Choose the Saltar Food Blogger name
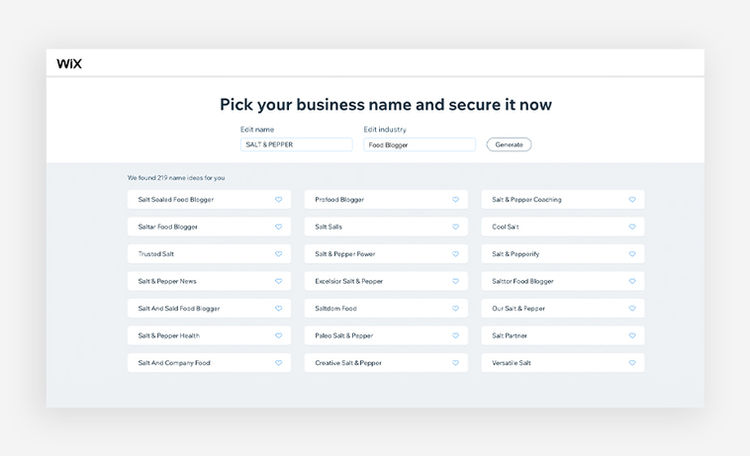Viewport: 750px width, 456px height. coord(209,227)
